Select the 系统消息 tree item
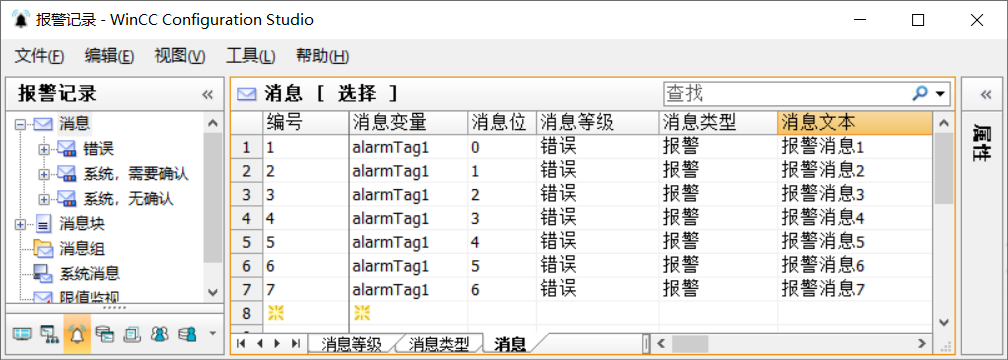This screenshot has width=1008, height=360. [89, 273]
